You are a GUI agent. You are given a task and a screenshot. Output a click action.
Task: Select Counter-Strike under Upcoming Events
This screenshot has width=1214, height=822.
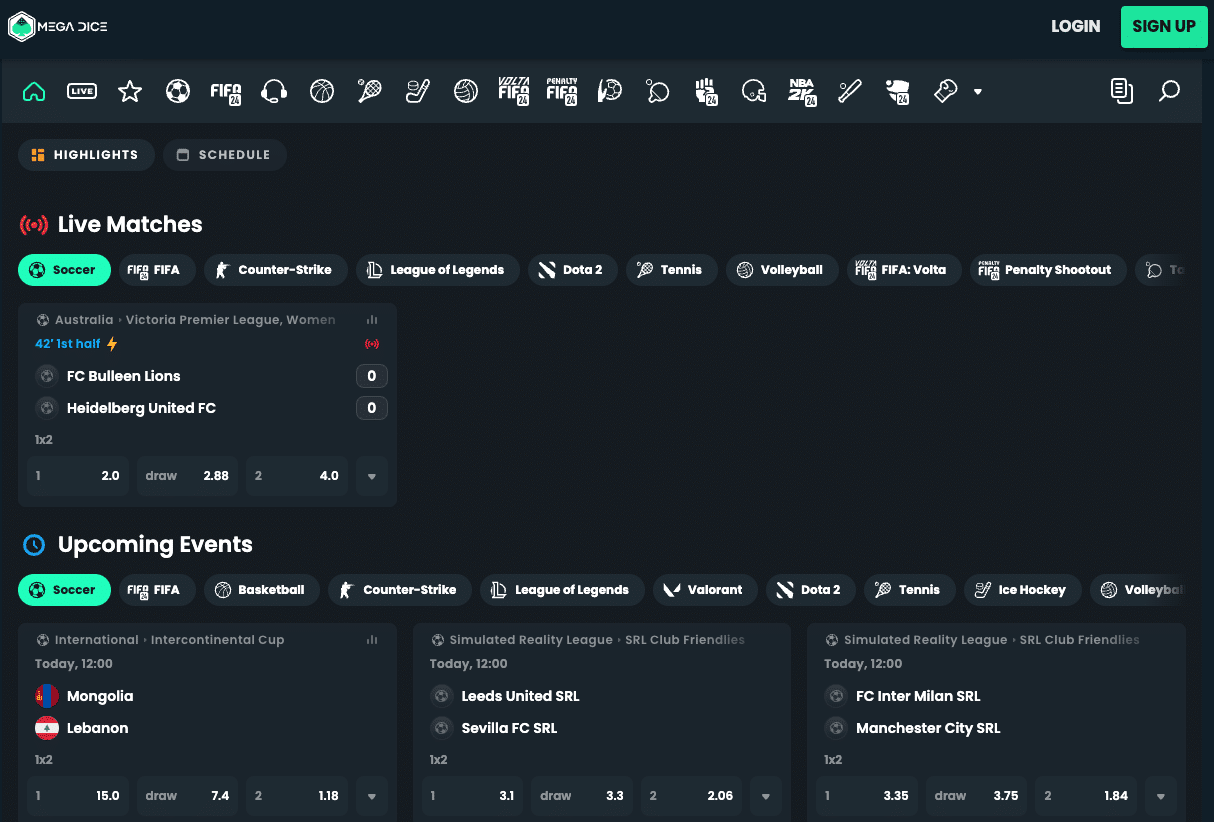(x=400, y=590)
